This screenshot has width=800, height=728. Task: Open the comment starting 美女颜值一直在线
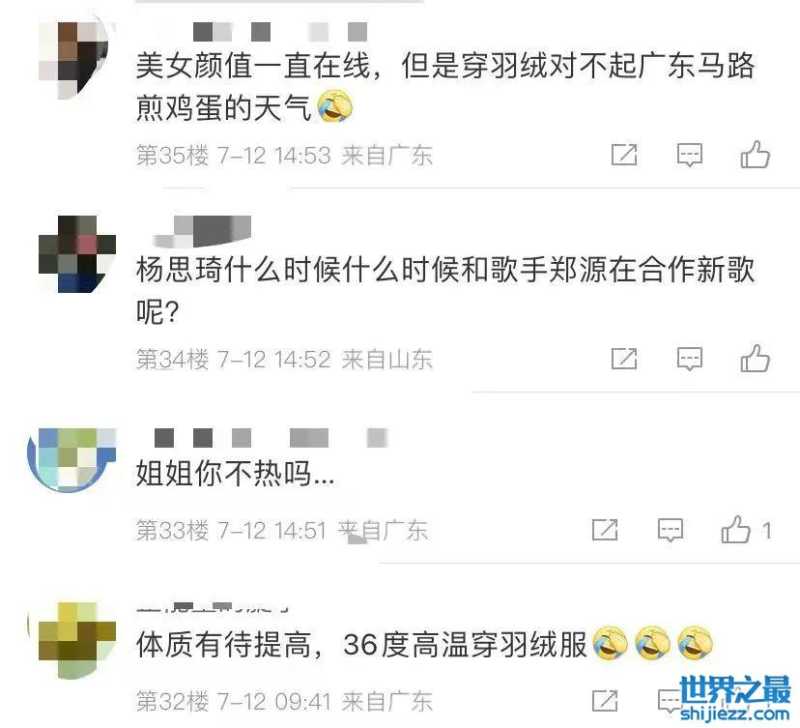point(445,87)
